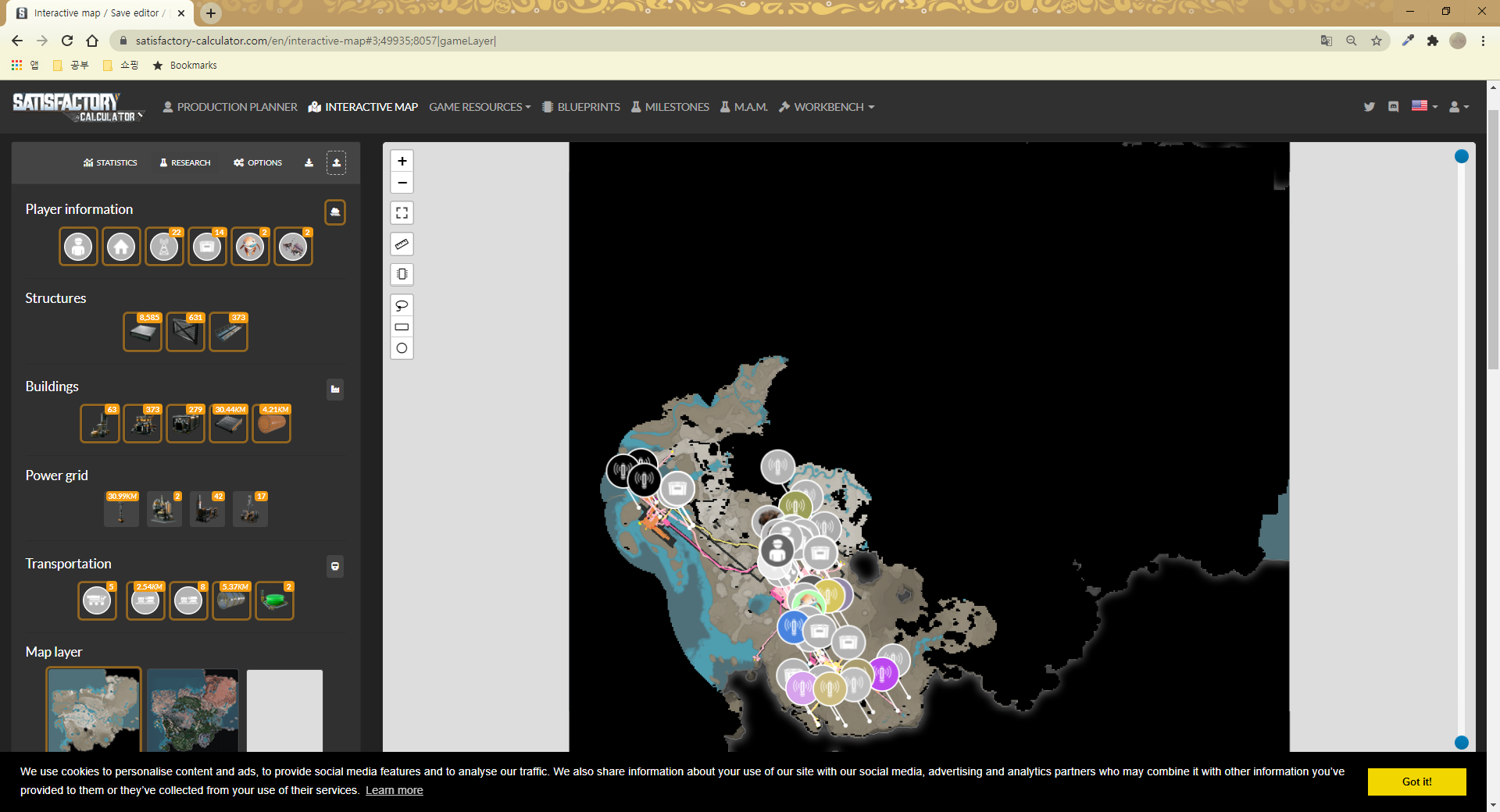This screenshot has width=1500, height=812.
Task: Click the player marker on the map
Action: click(777, 550)
